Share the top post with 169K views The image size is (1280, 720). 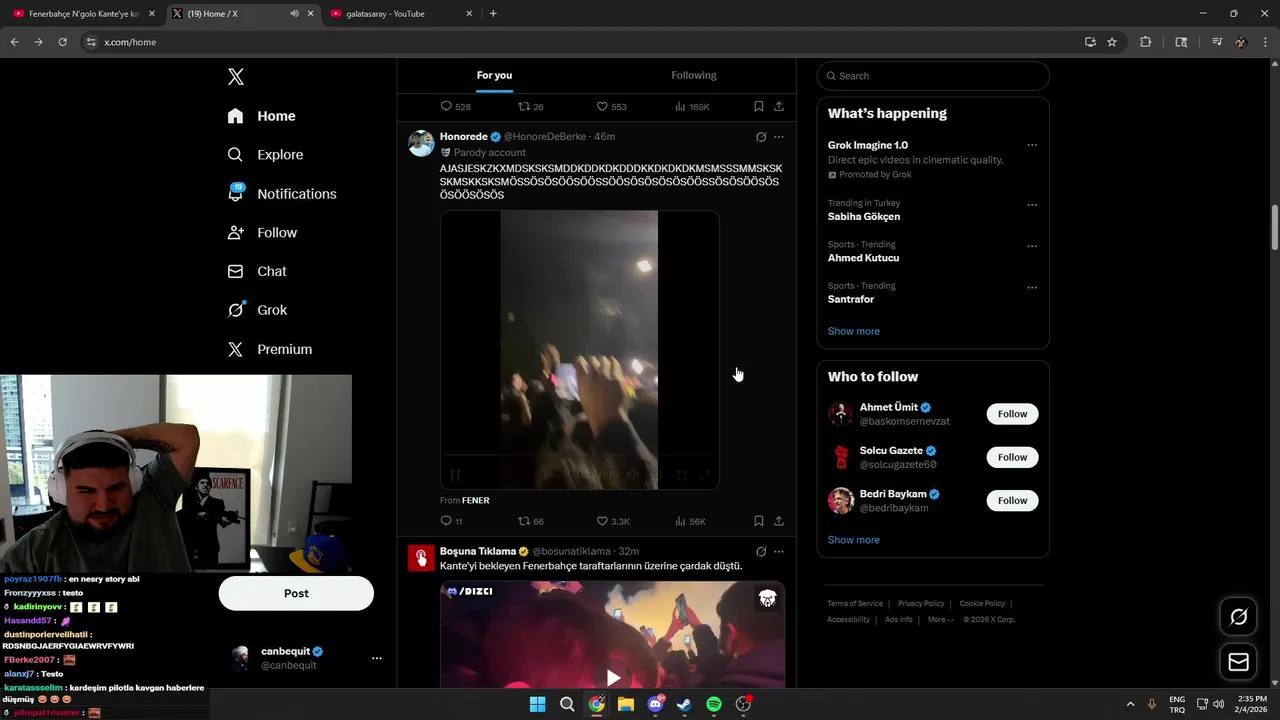point(779,106)
